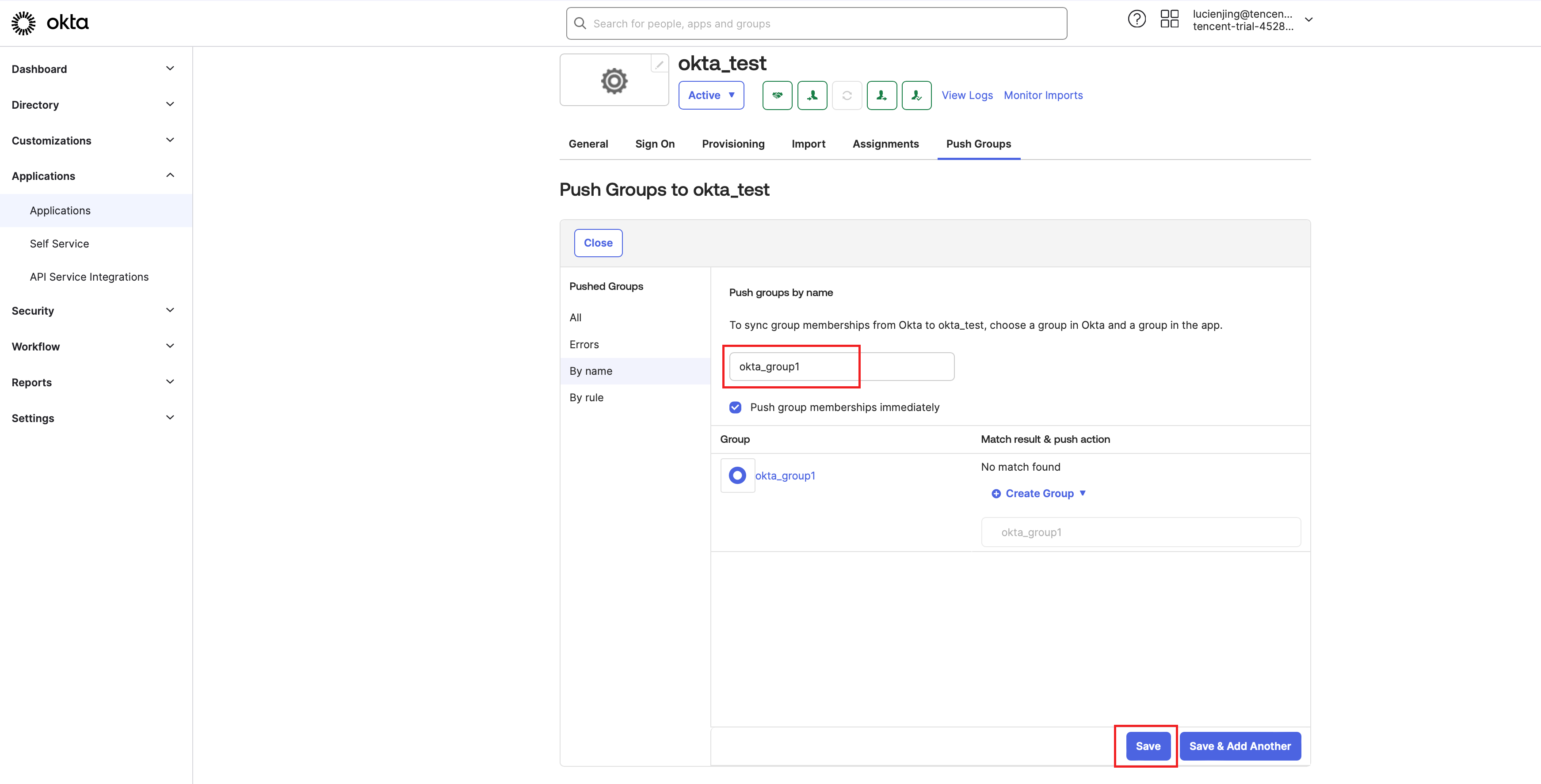Edit app logo with pencil icon
Viewport: 1541px width, 784px height.
(659, 64)
